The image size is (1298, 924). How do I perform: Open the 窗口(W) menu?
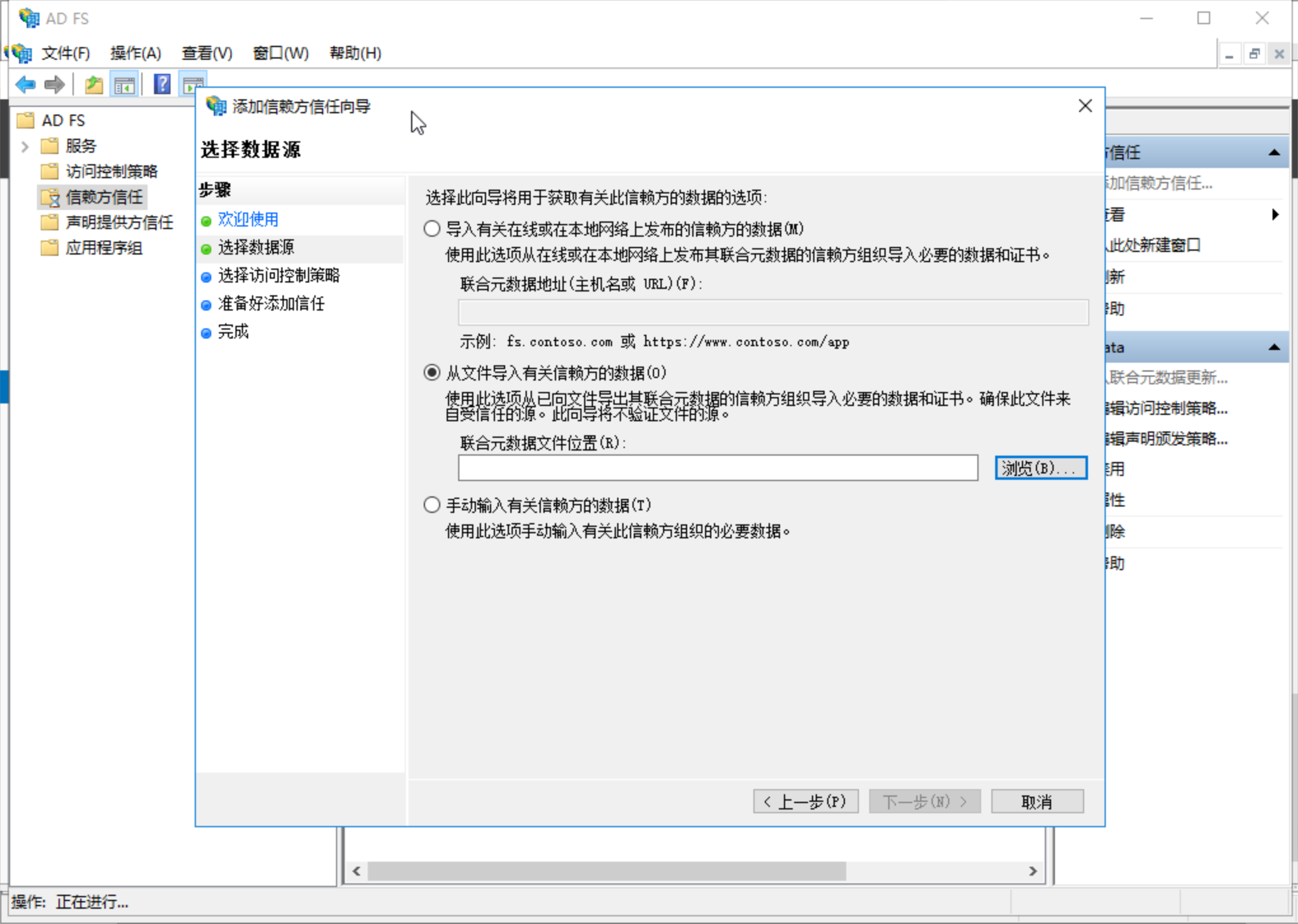281,53
